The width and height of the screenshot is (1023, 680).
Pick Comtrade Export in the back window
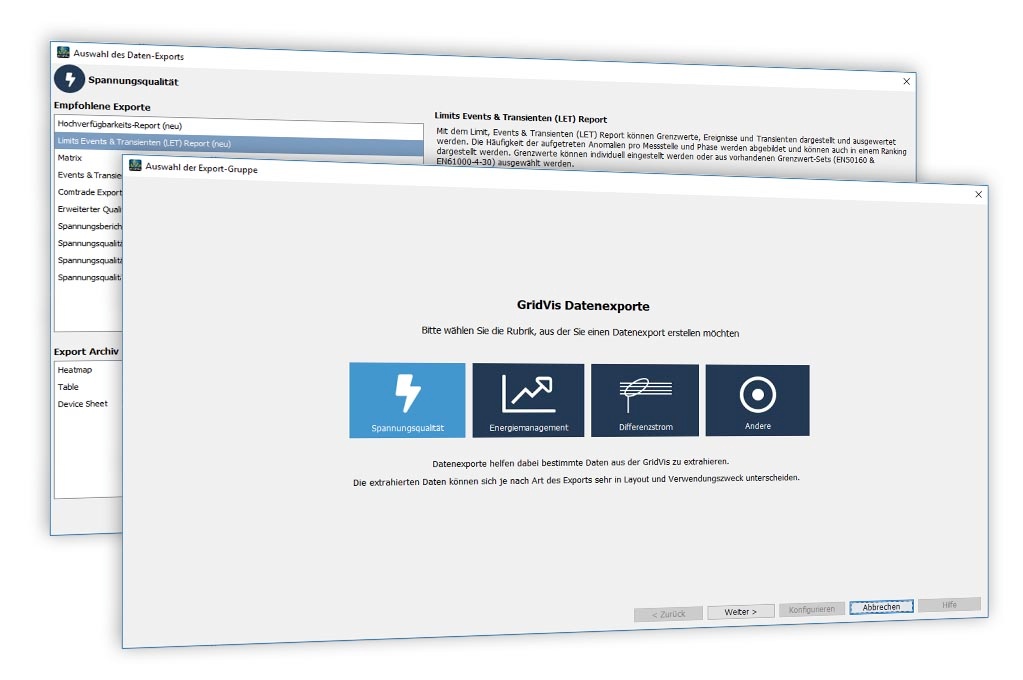[x=89, y=192]
